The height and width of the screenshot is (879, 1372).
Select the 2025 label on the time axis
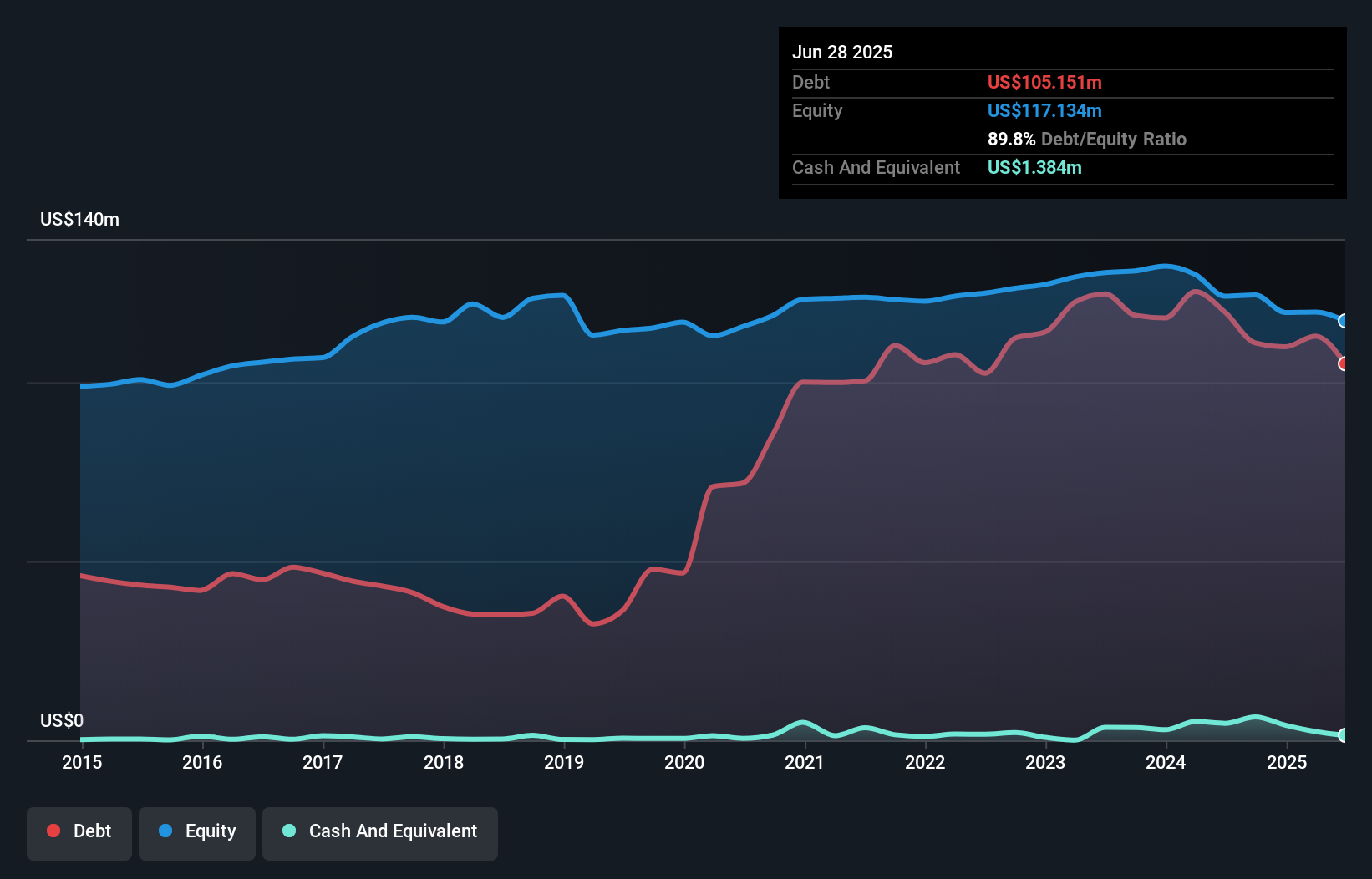pos(1287,762)
